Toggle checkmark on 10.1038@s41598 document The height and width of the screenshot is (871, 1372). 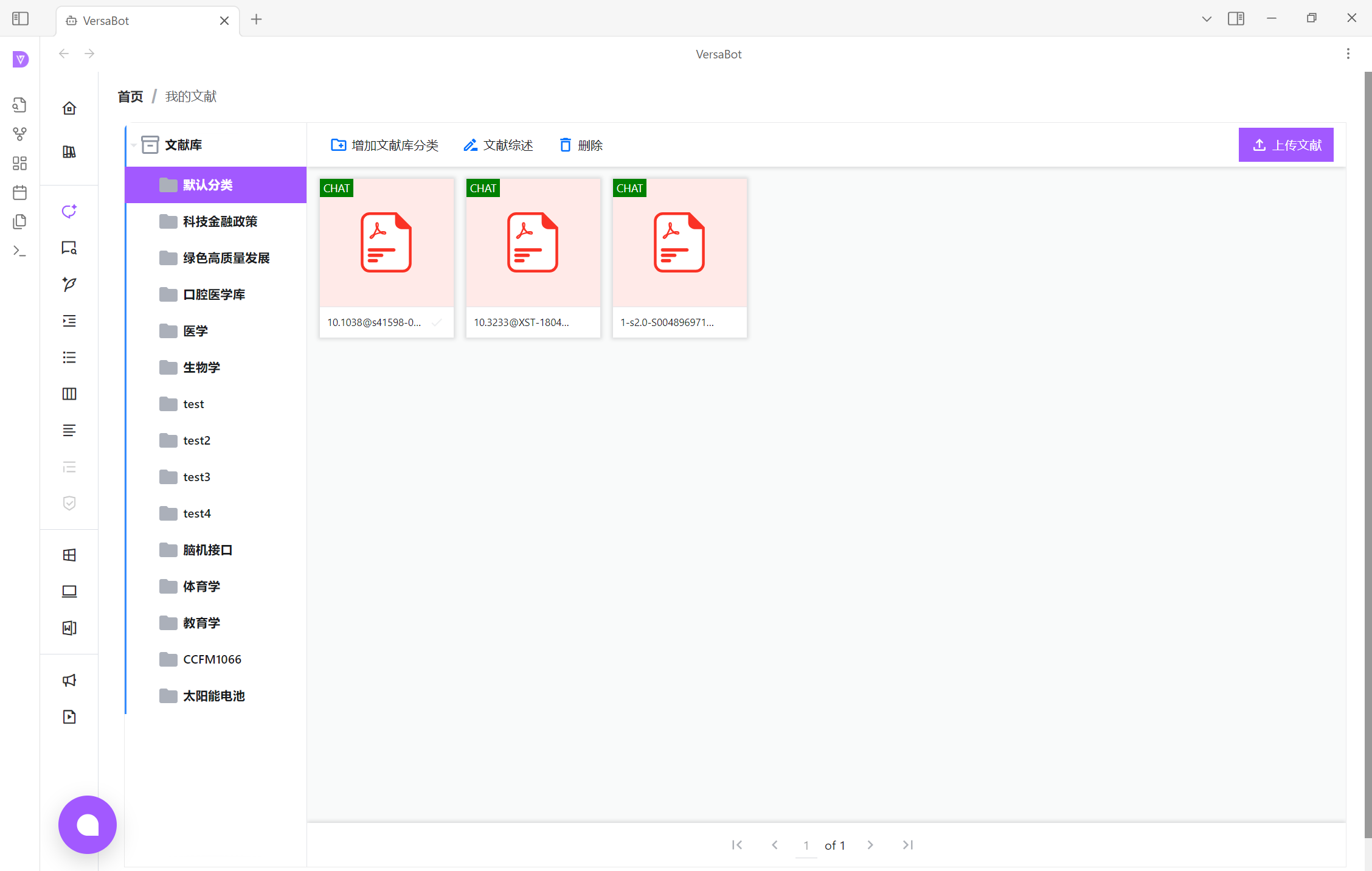[x=437, y=322]
